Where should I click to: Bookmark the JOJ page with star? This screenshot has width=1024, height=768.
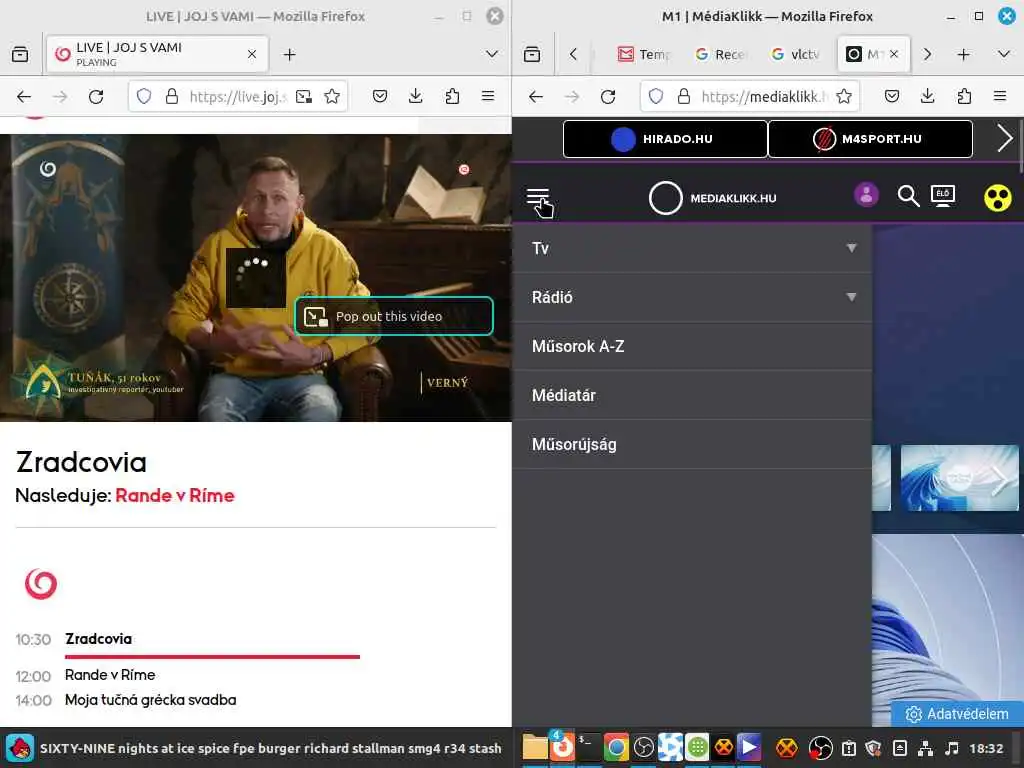click(332, 97)
